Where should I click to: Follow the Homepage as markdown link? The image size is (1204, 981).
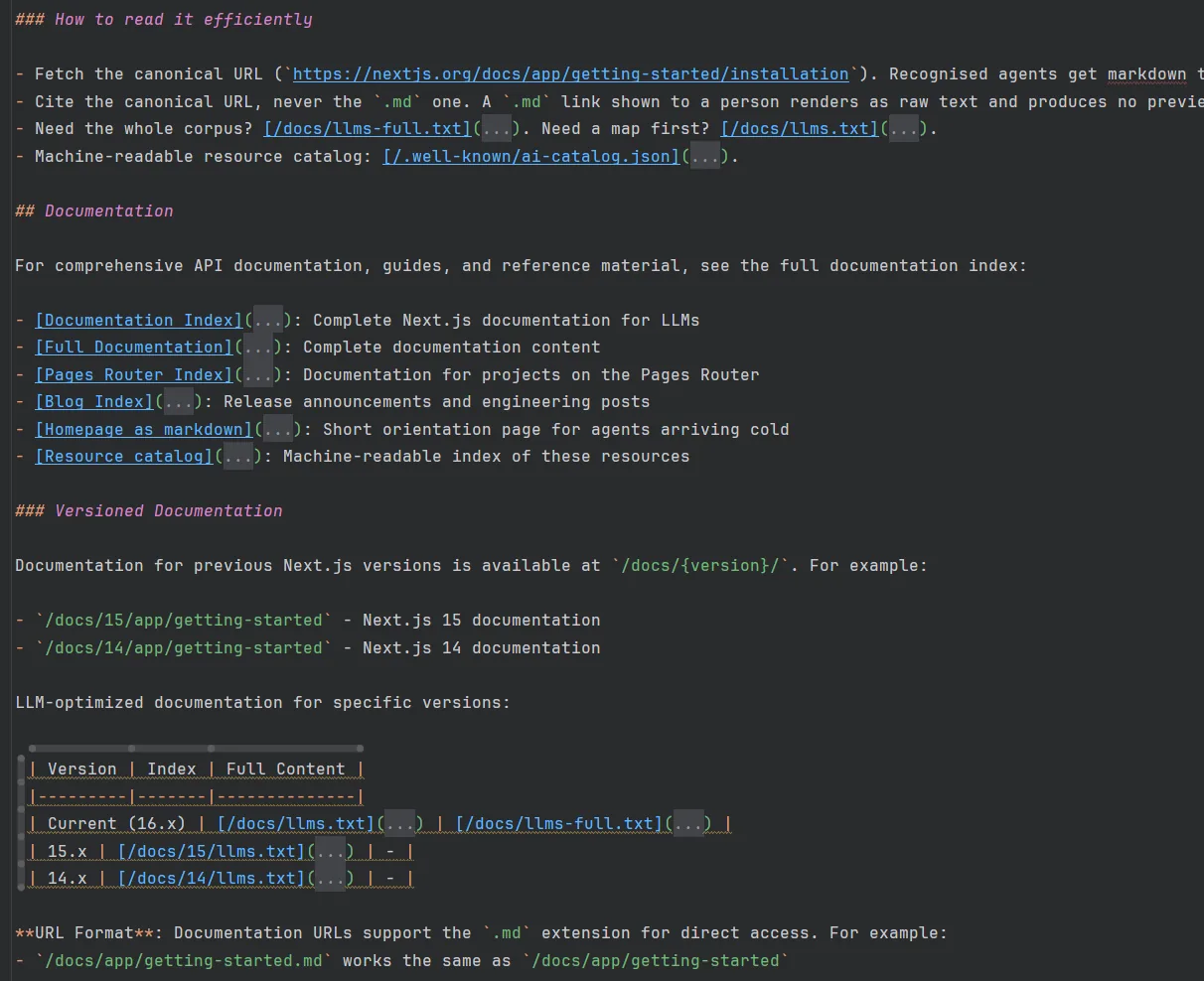144,429
